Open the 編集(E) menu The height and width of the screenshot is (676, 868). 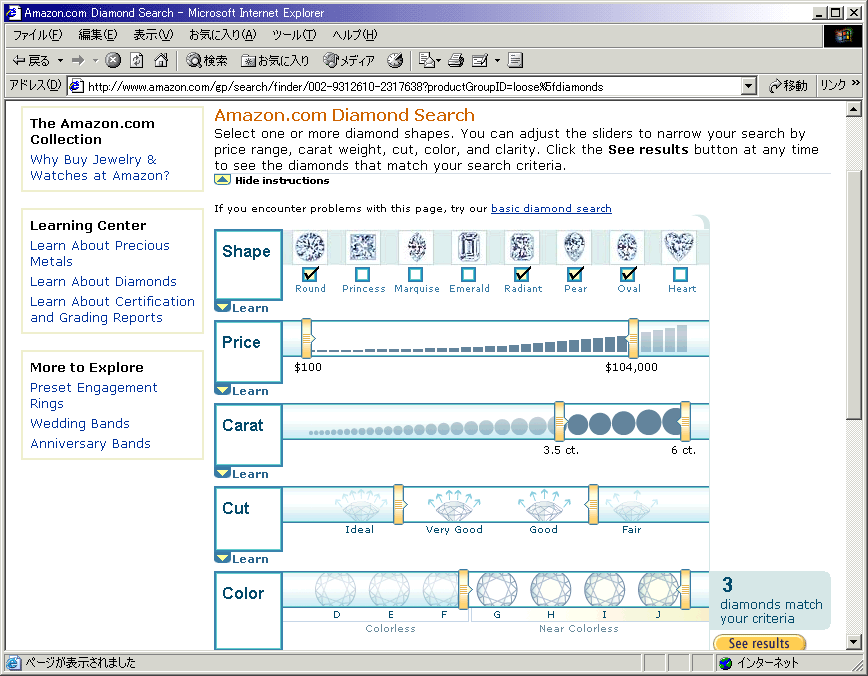point(97,35)
